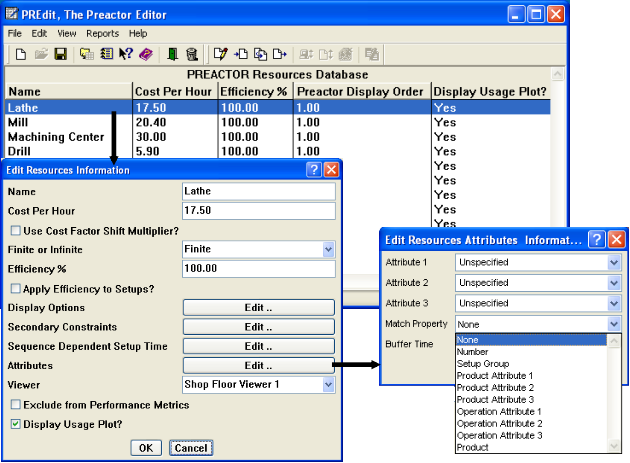Minimize the PREdit main window
This screenshot has height=463, width=630.
pos(516,14)
